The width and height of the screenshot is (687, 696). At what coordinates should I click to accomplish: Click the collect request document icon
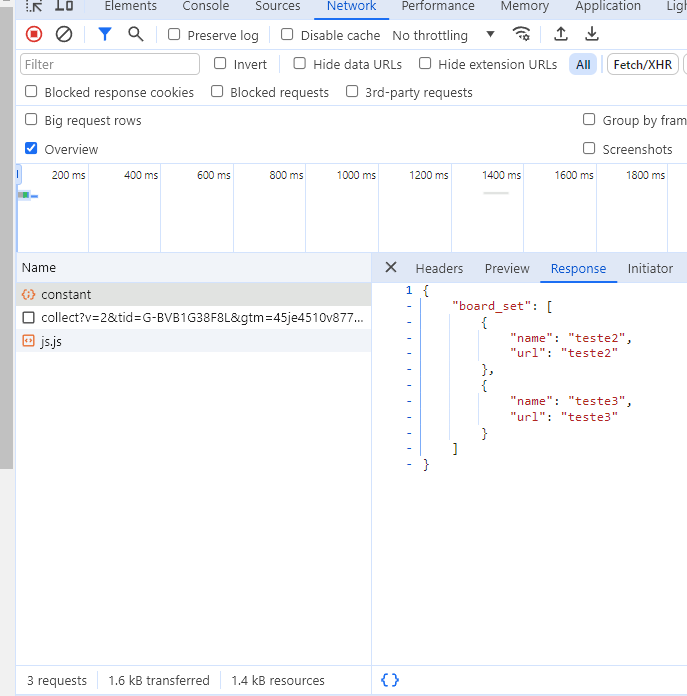pyautogui.click(x=28, y=317)
